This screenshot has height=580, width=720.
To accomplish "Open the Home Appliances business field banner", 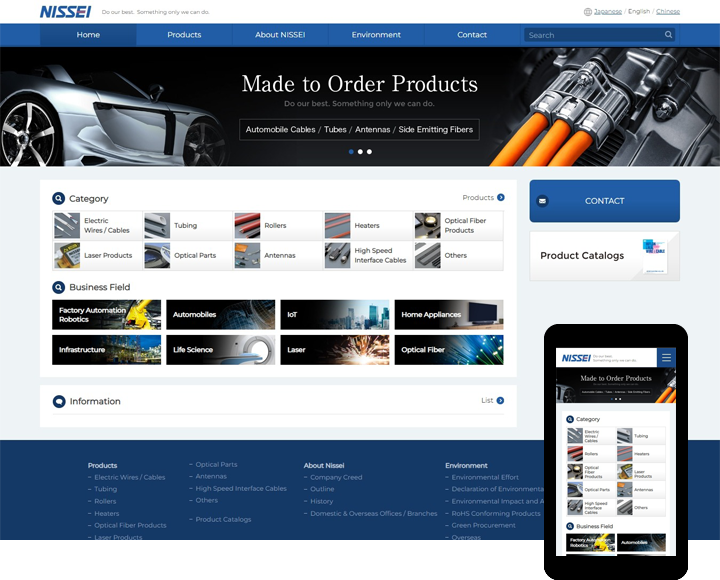I will [449, 315].
